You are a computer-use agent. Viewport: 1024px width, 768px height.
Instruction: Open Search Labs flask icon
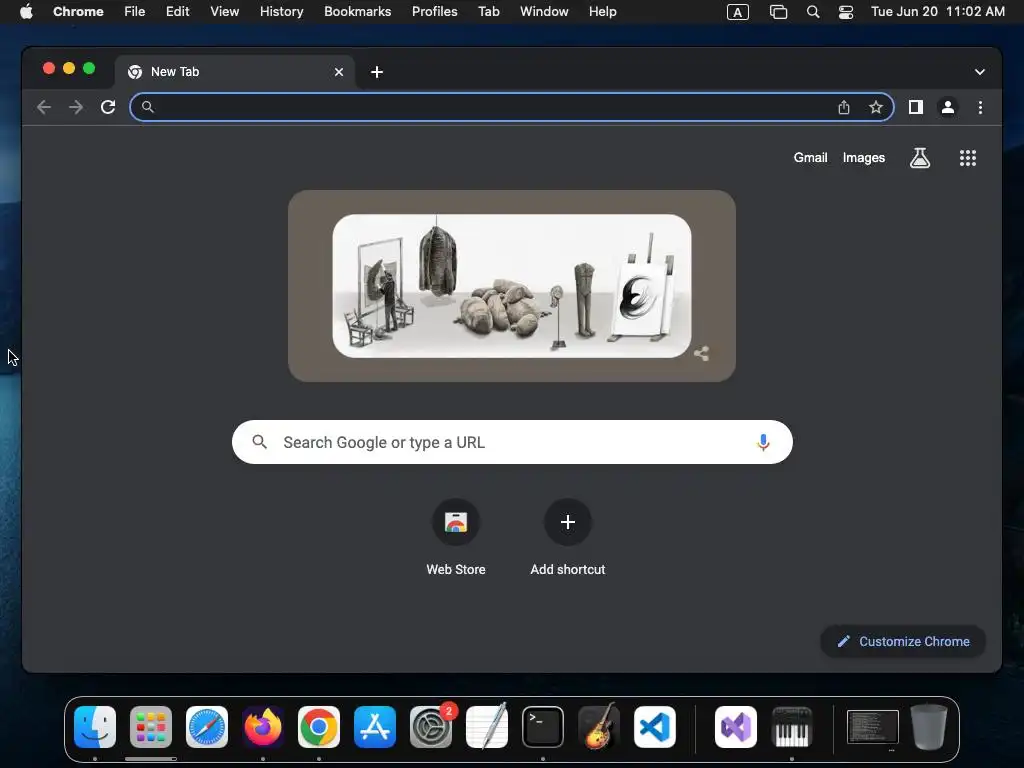click(x=920, y=157)
